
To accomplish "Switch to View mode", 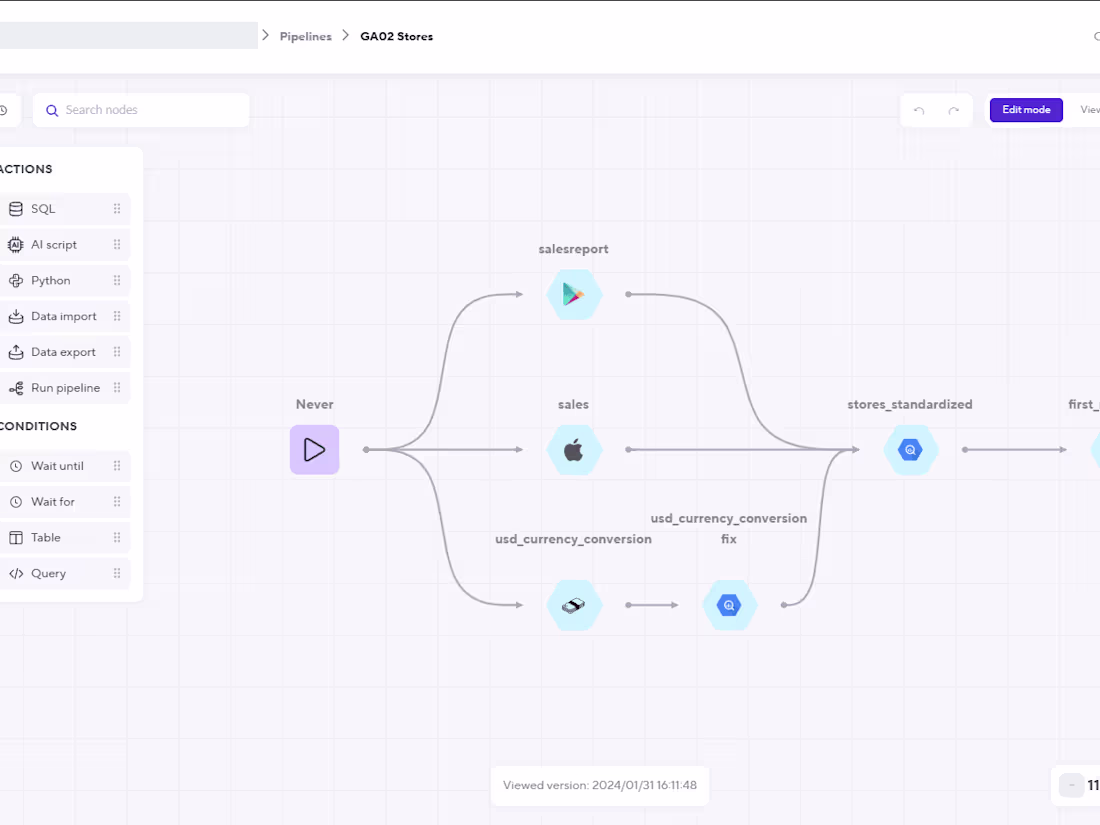I will click(x=1090, y=110).
